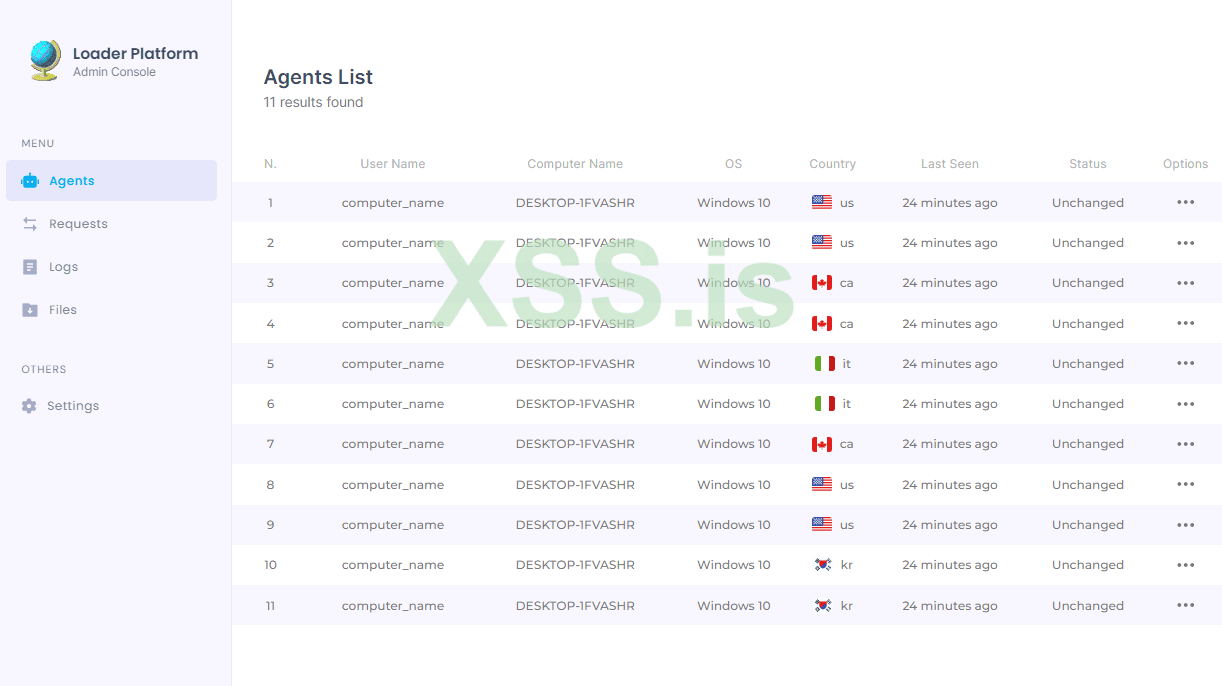This screenshot has width=1222, height=686.
Task: Select "24 minutes ago" in row 3
Action: tap(950, 283)
